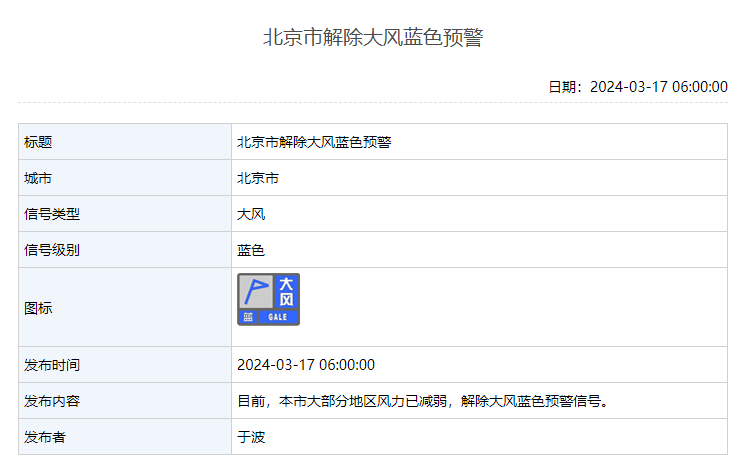Click the blue gale warning signal icon

tap(268, 299)
